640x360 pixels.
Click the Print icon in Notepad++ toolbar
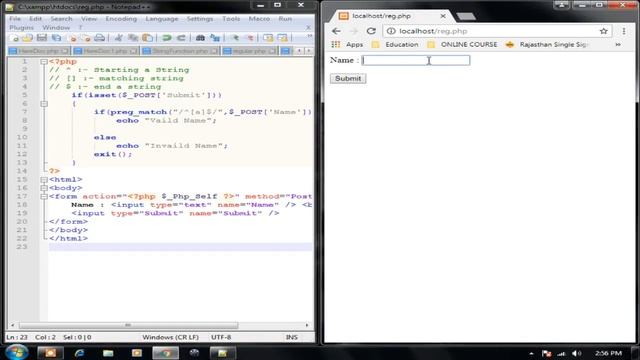(100, 38)
